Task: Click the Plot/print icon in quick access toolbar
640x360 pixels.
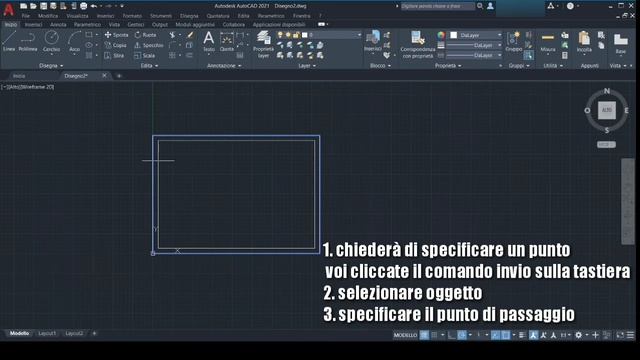Action: click(83, 6)
